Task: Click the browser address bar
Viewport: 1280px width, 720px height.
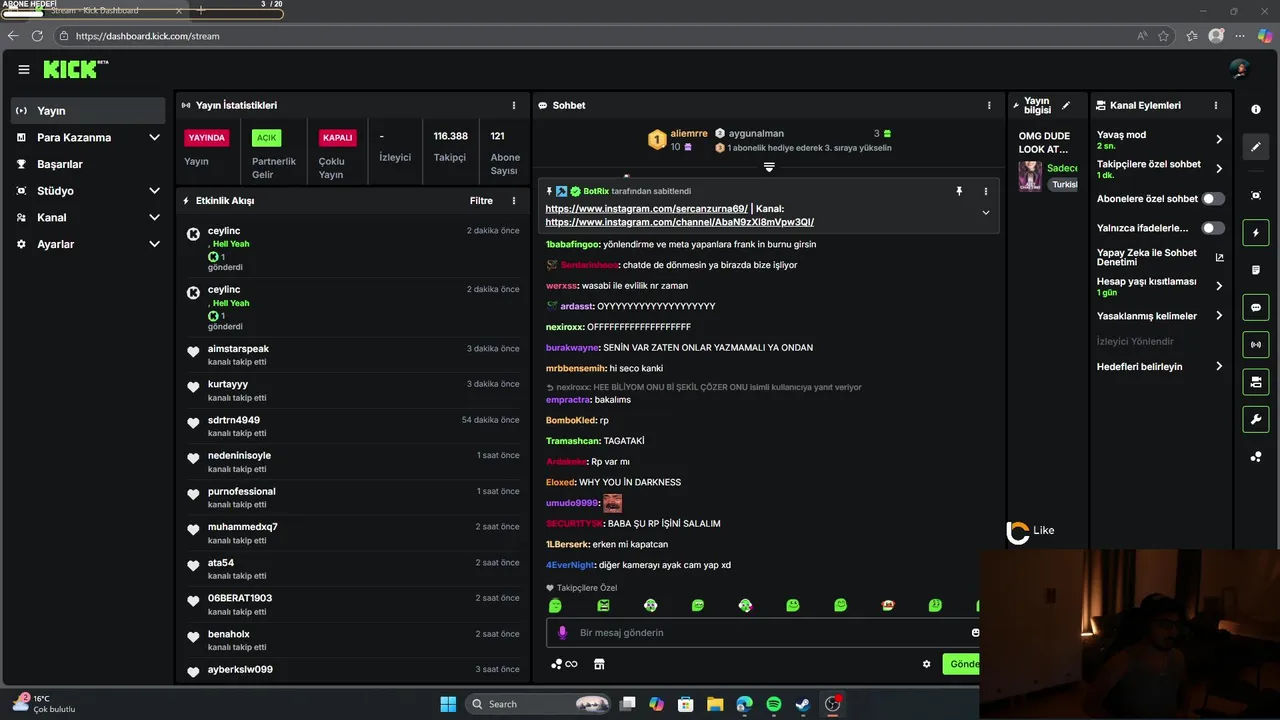Action: point(600,36)
